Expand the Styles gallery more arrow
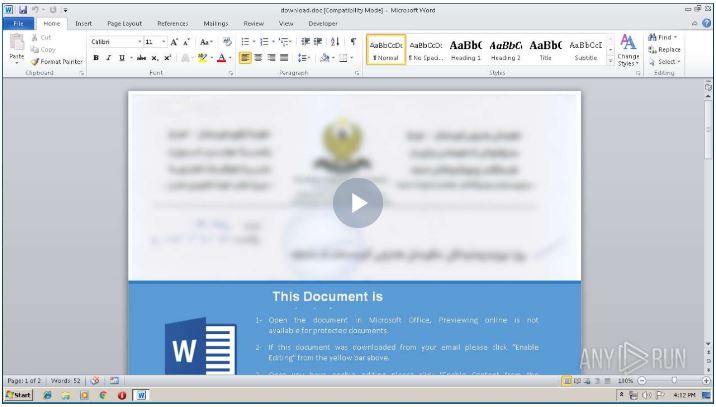This screenshot has width=716, height=407. coord(611,61)
